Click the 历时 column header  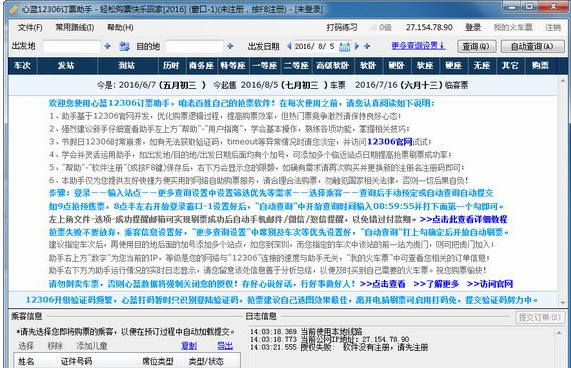pos(171,66)
